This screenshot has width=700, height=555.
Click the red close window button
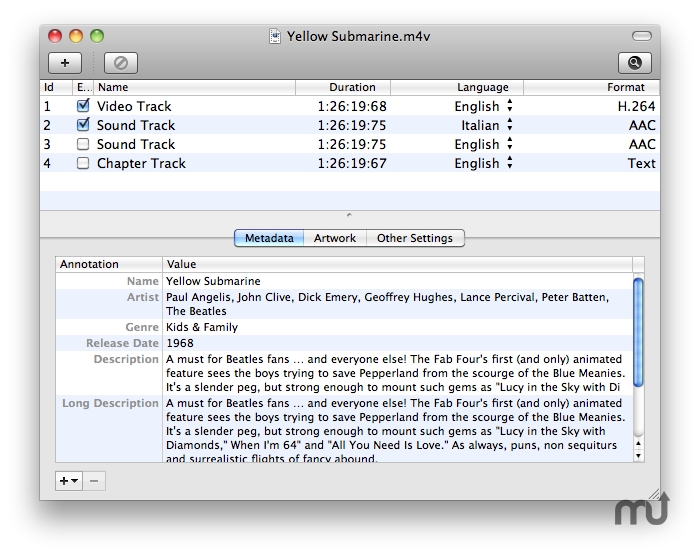pyautogui.click(x=55, y=36)
